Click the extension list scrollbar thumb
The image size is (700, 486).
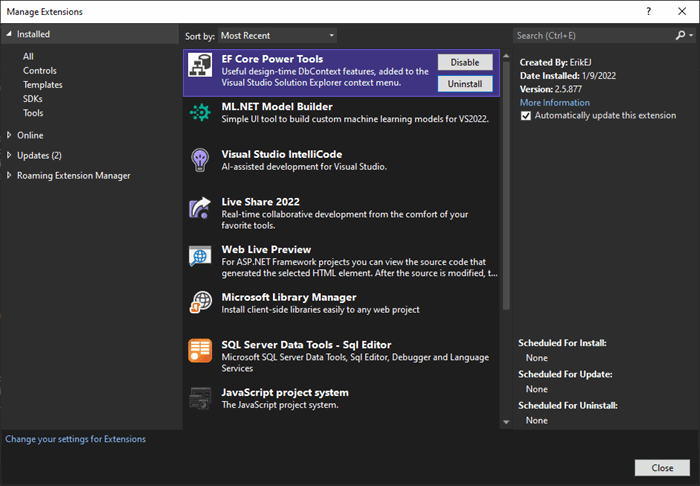(x=506, y=185)
